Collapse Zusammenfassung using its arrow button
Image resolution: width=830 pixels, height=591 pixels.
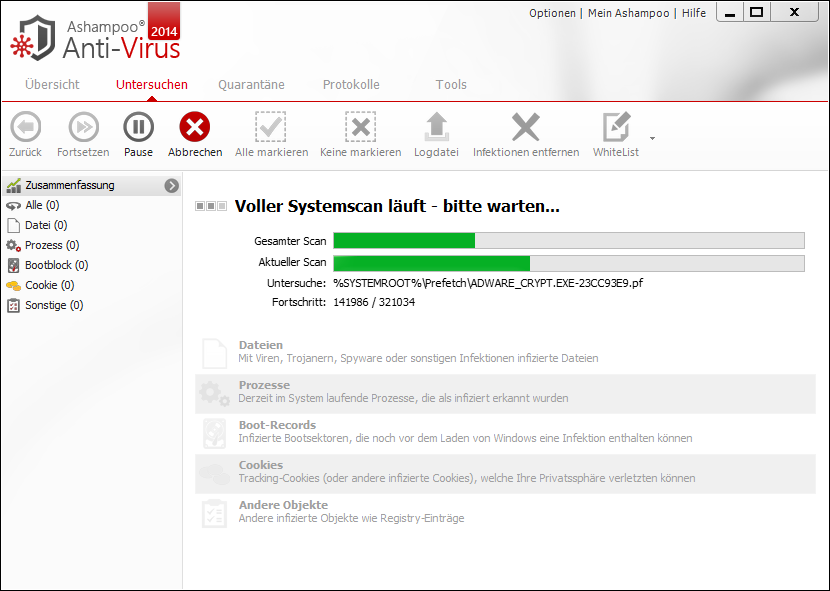[172, 185]
